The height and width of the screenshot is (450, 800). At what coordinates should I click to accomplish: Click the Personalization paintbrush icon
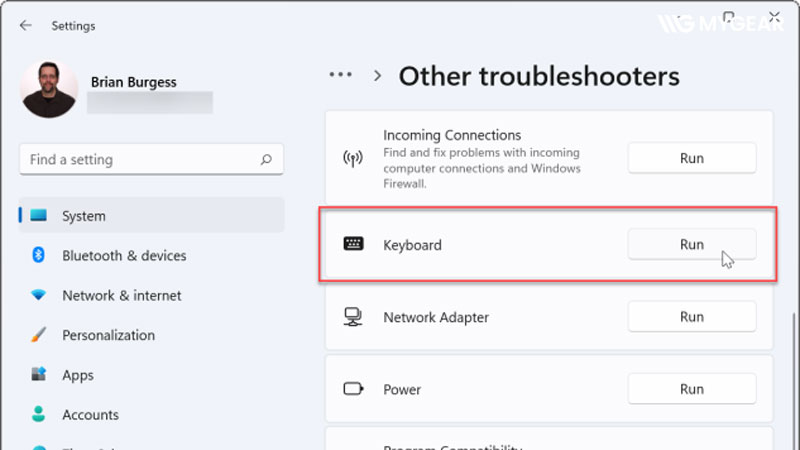39,335
